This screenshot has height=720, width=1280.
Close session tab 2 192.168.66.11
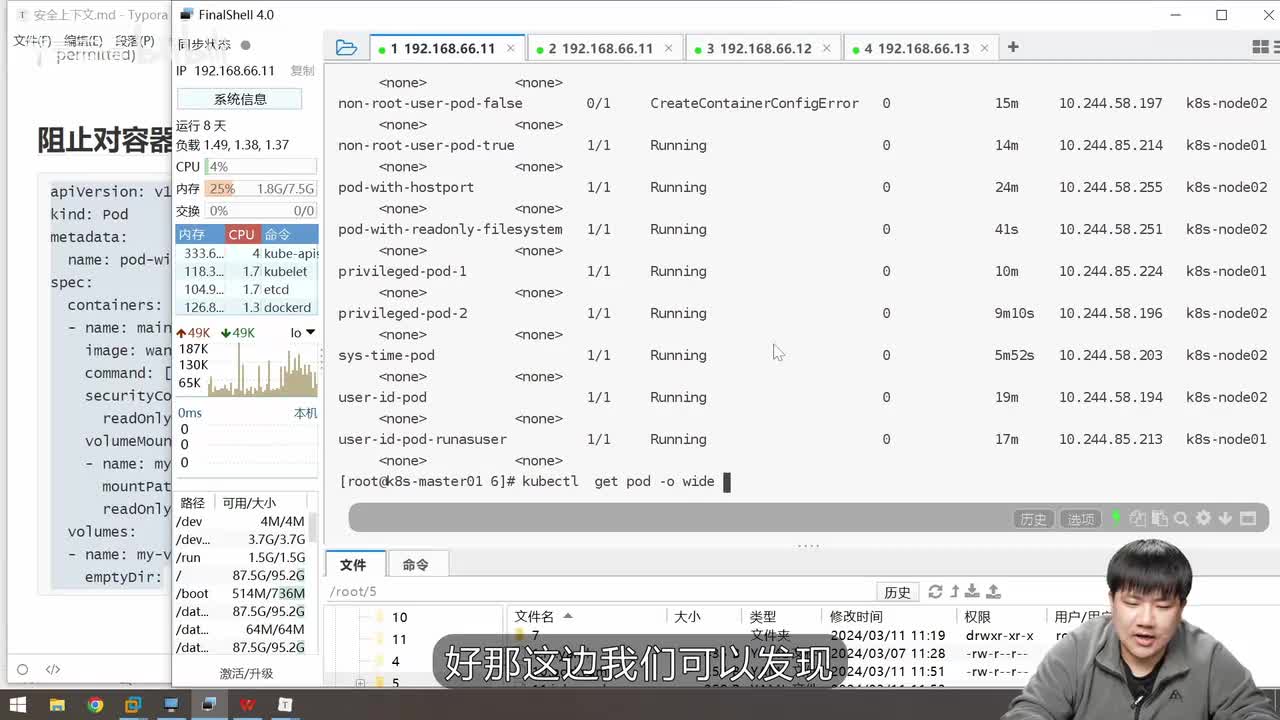coord(668,48)
